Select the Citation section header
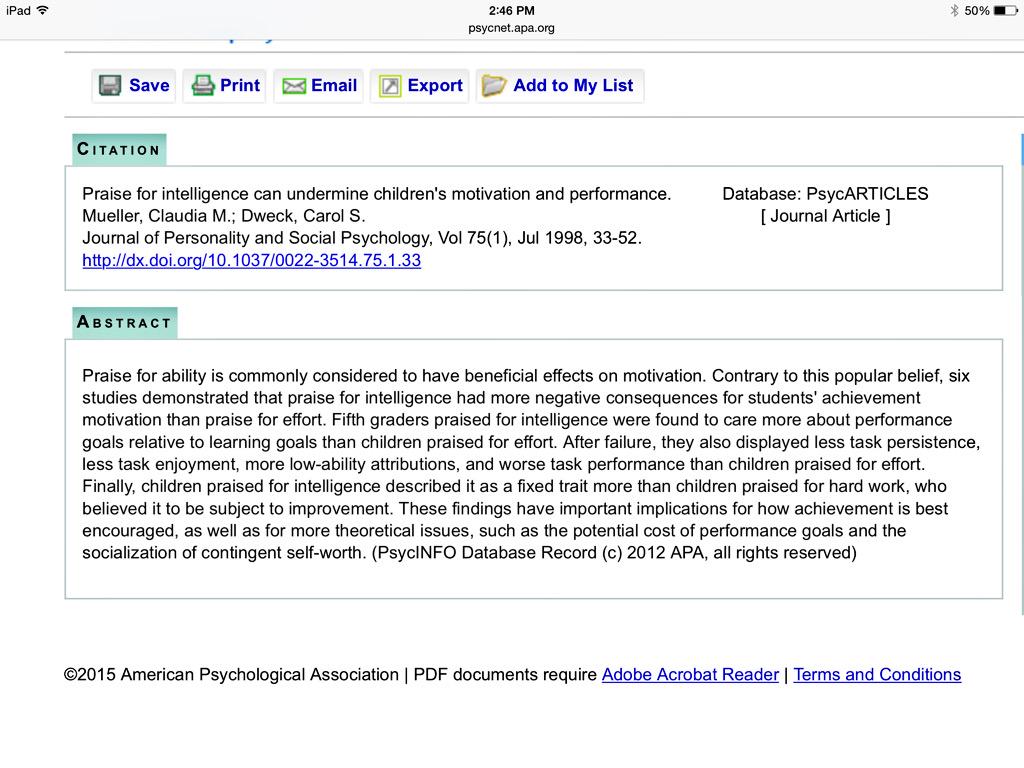This screenshot has width=1024, height=768. point(119,150)
